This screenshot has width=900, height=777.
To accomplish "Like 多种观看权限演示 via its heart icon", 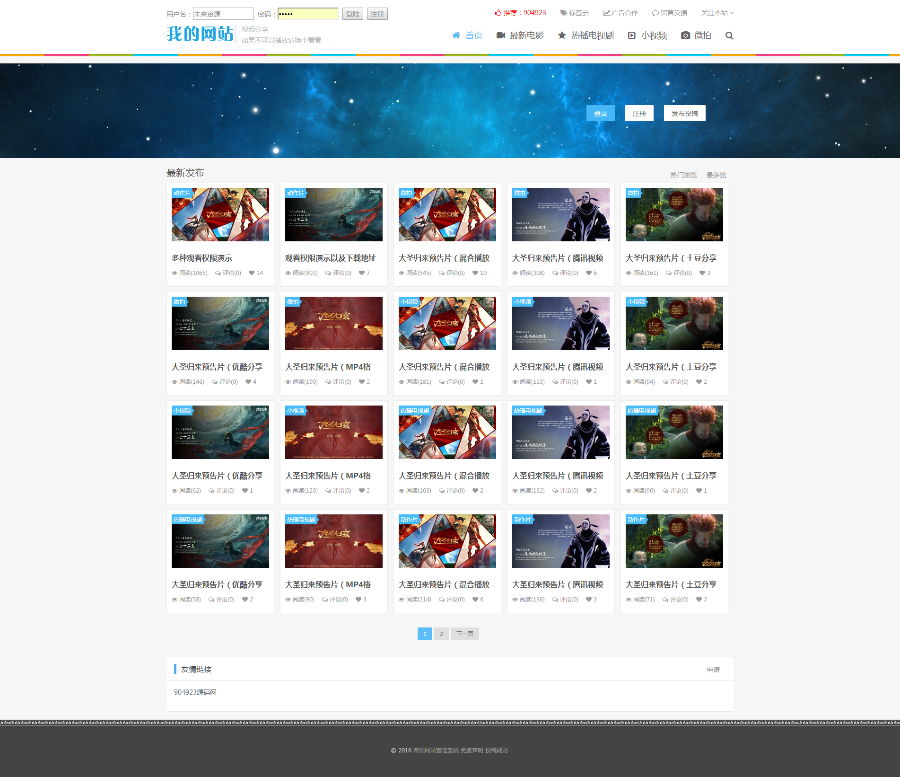I will coord(251,273).
